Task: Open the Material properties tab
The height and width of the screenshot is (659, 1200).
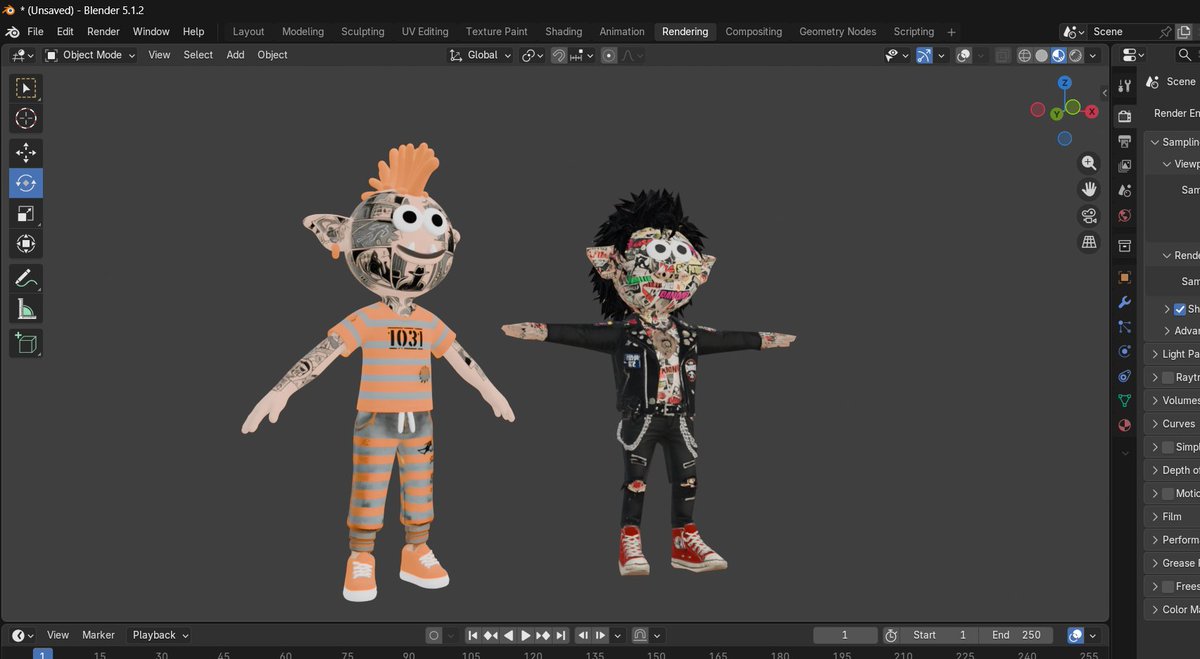Action: click(x=1125, y=425)
